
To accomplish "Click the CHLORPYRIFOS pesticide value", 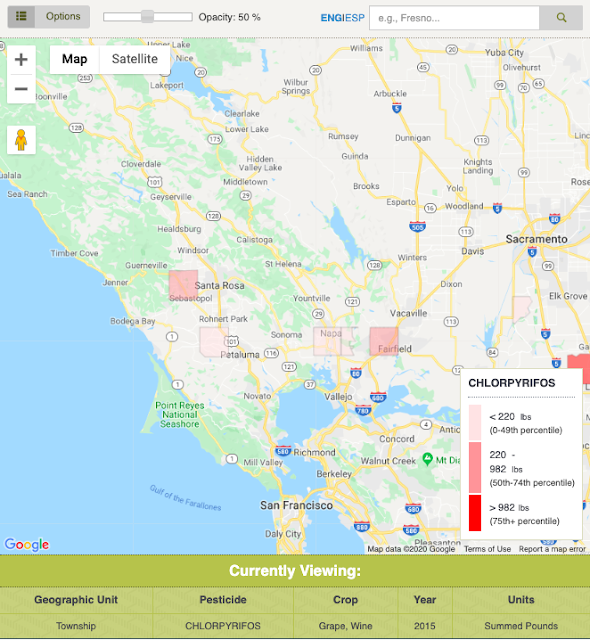I will 223,626.
